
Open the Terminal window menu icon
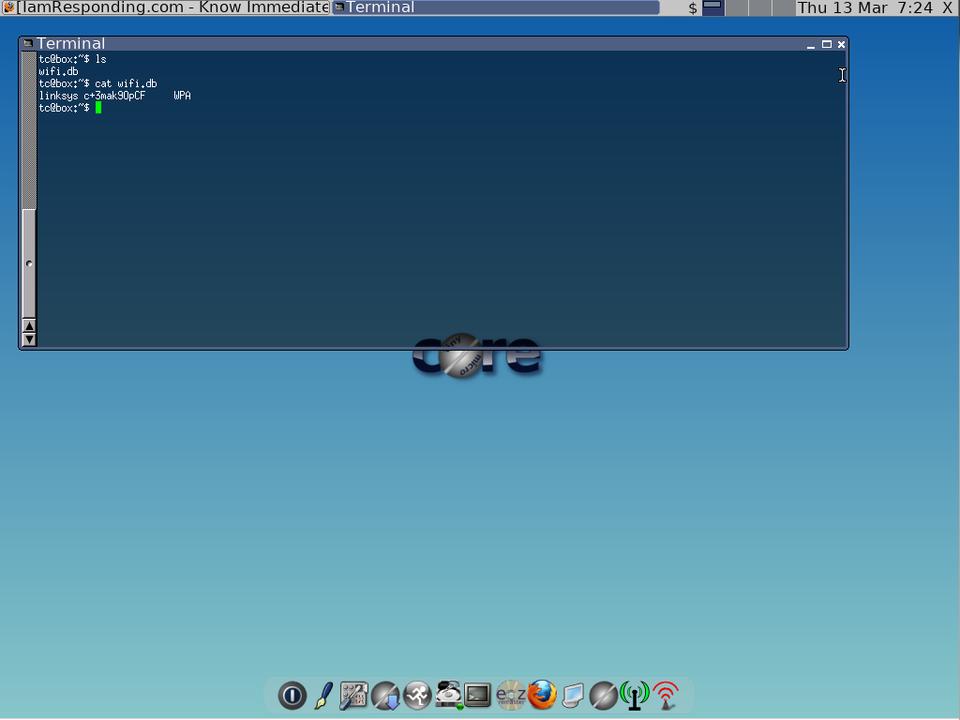click(28, 43)
